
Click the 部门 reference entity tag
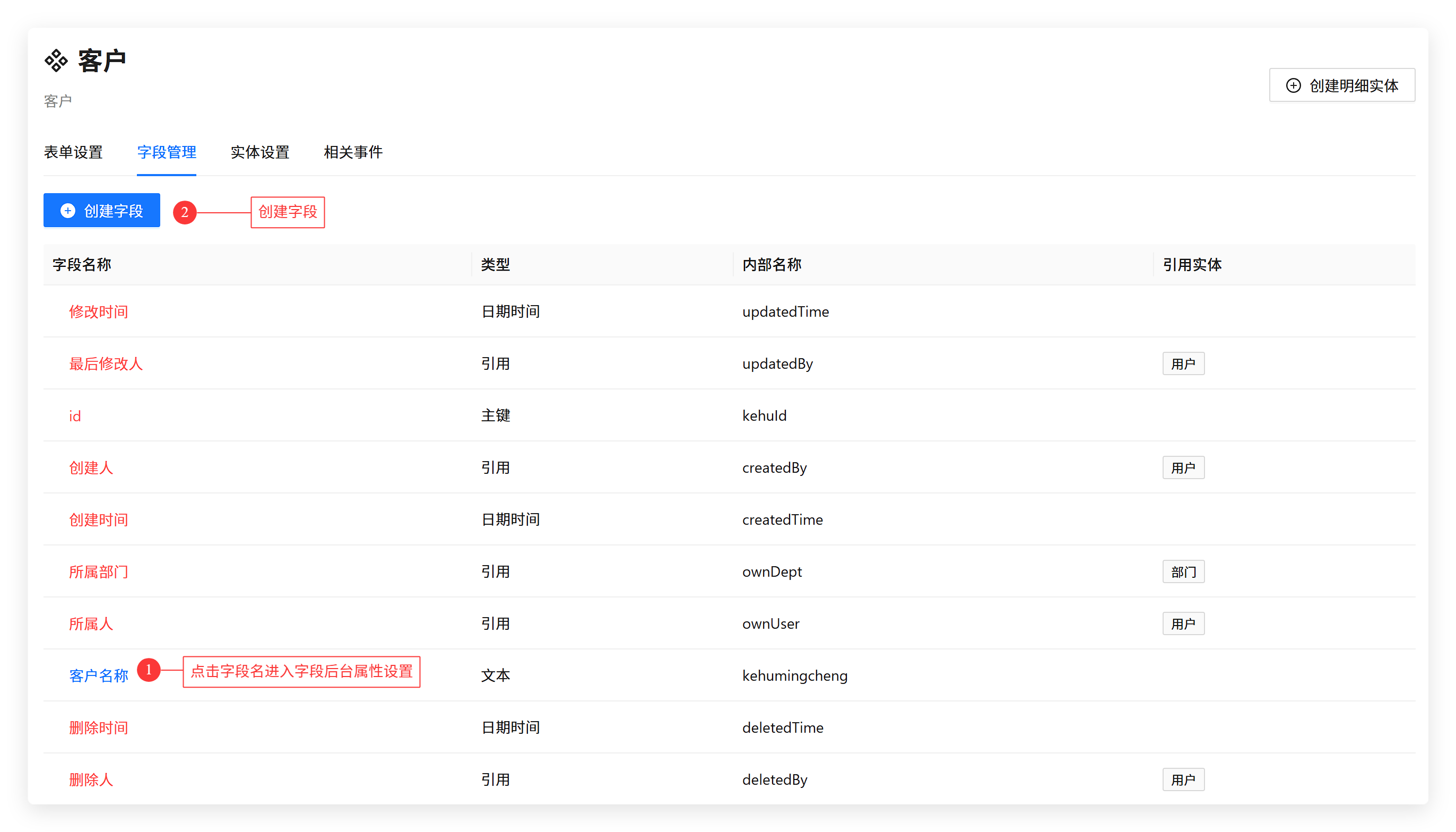1183,571
